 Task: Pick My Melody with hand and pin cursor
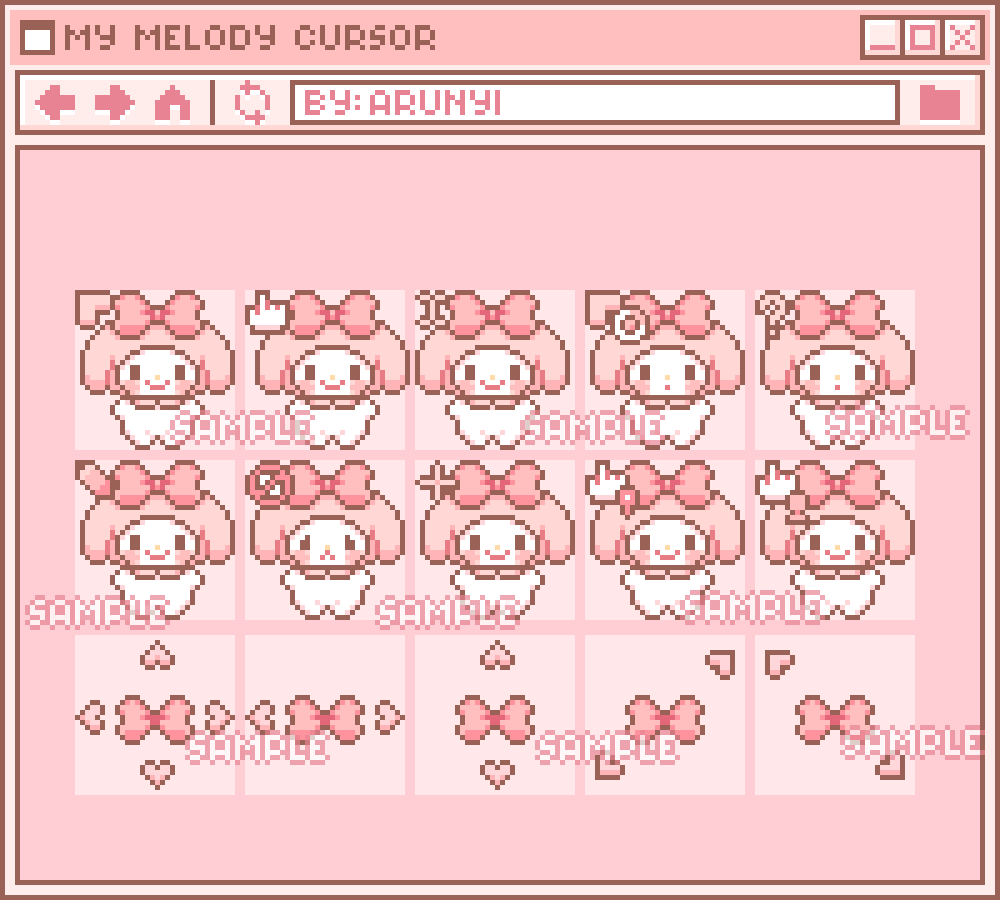pyautogui.click(x=665, y=540)
